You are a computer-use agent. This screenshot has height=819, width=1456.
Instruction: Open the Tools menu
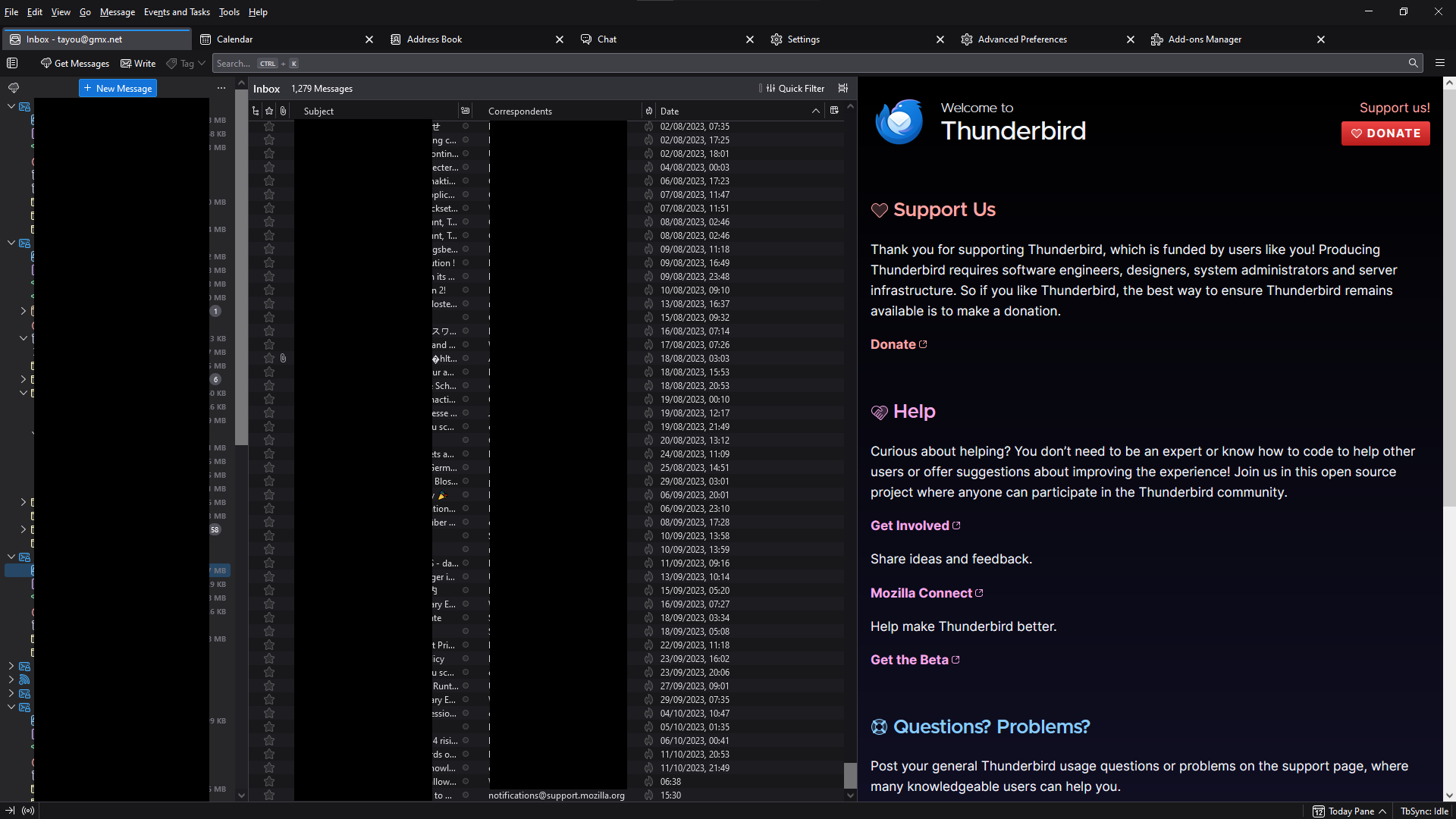coord(228,11)
